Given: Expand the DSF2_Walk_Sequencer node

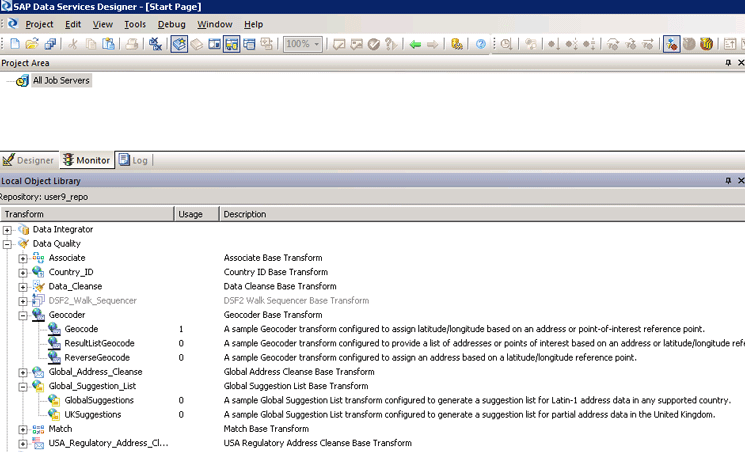Looking at the screenshot, I should [x=23, y=301].
